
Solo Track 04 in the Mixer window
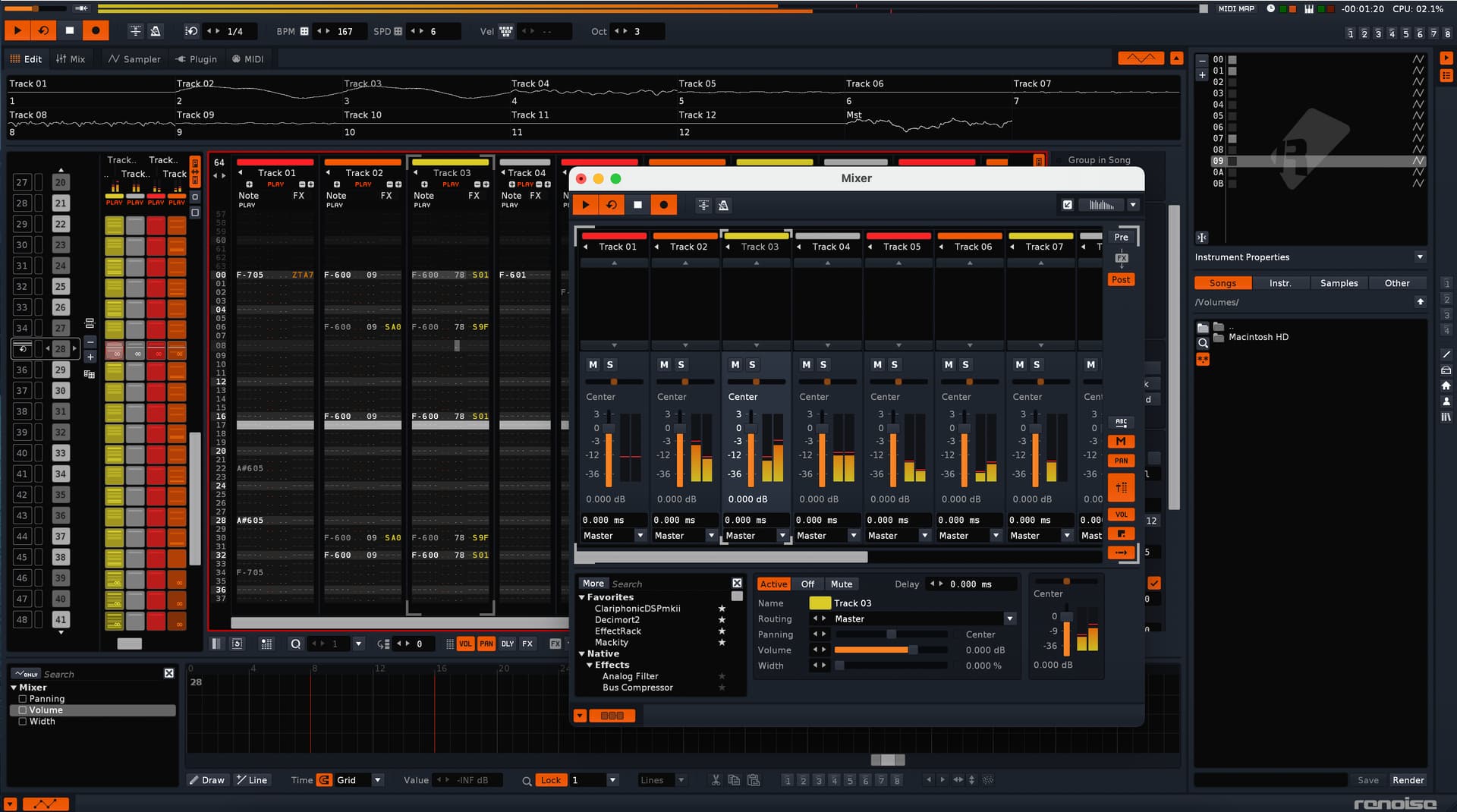tap(823, 365)
